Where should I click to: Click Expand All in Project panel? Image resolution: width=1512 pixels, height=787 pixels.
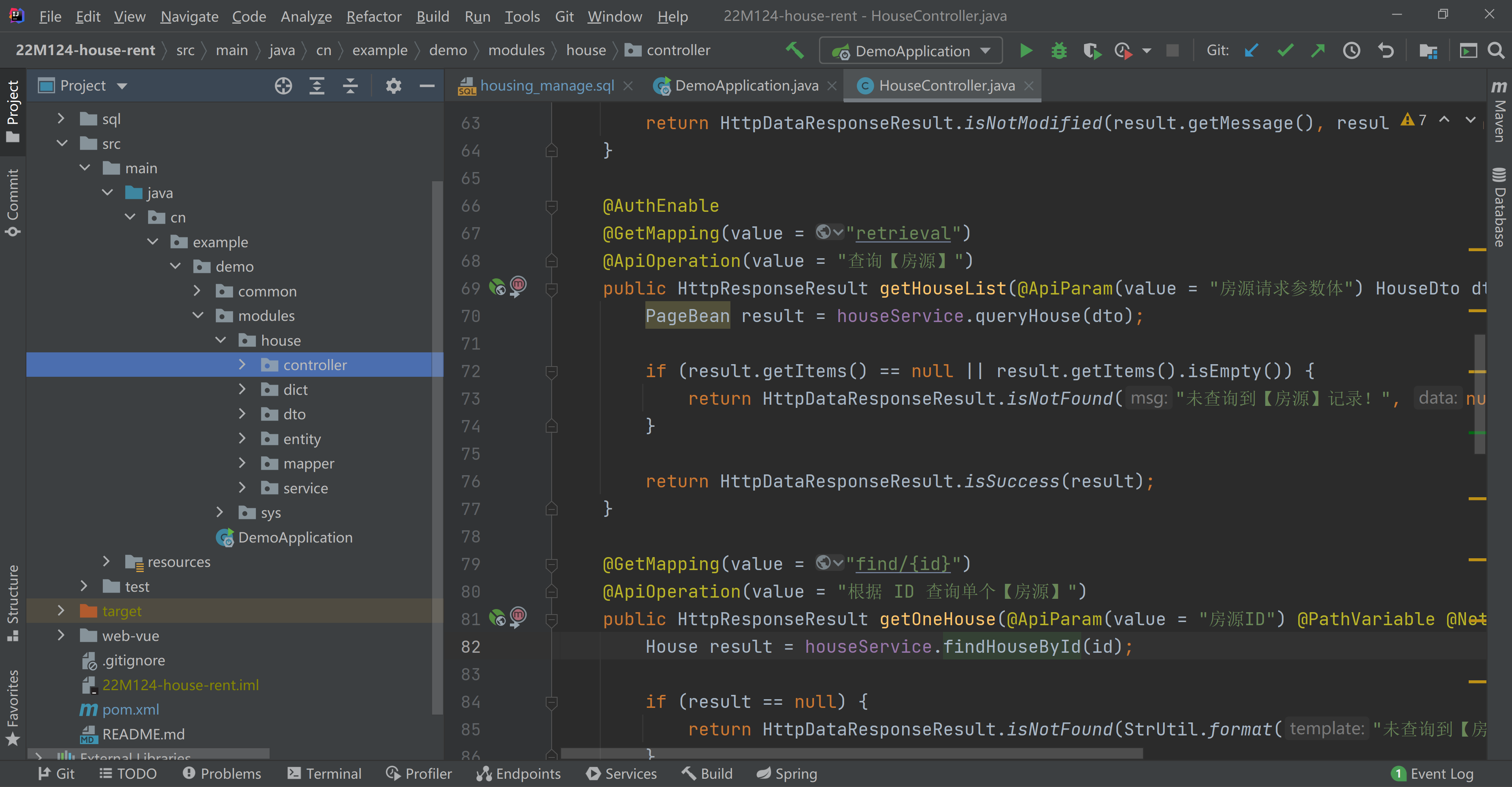(x=316, y=86)
